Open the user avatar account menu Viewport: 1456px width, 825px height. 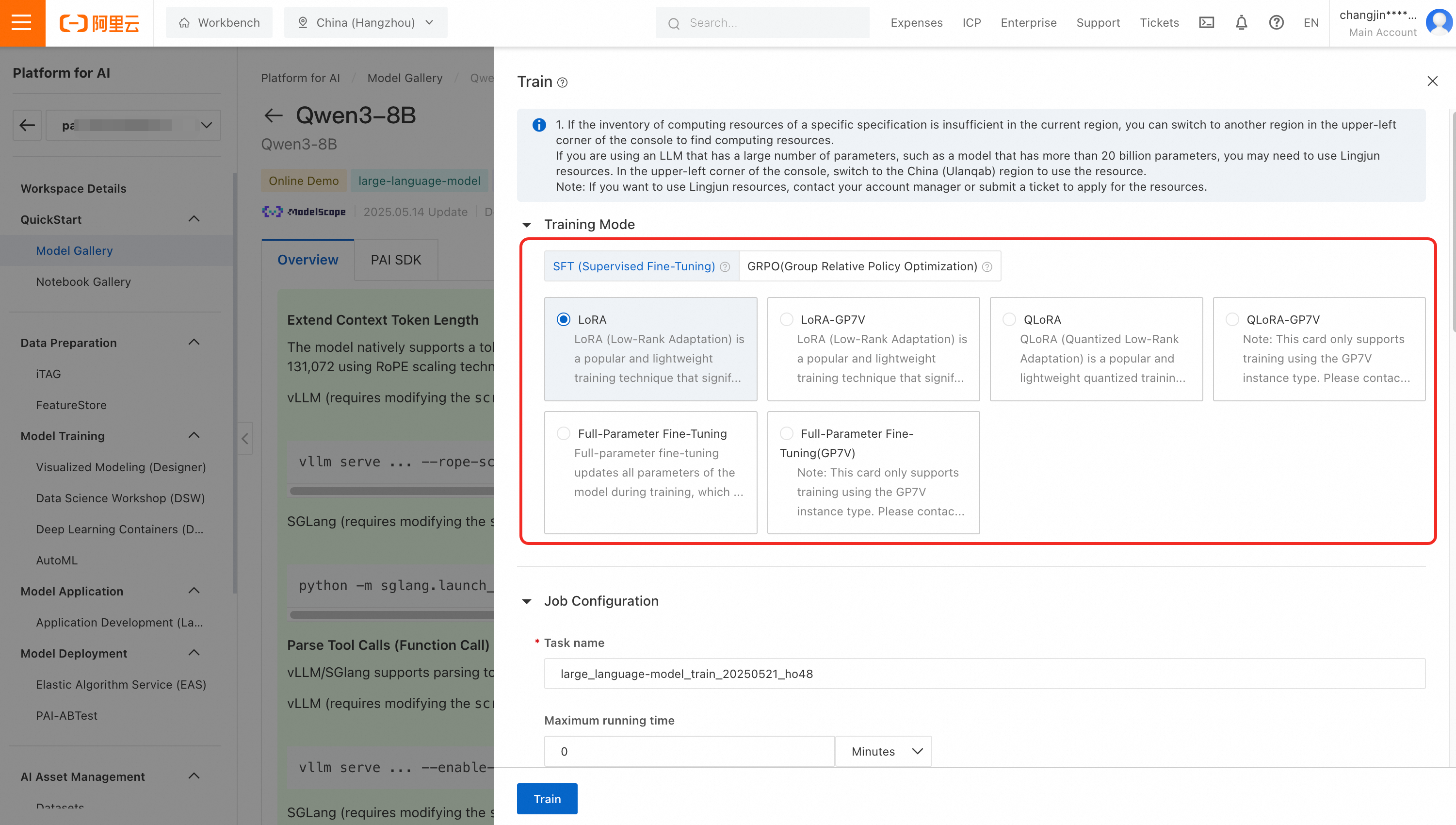[1439, 23]
